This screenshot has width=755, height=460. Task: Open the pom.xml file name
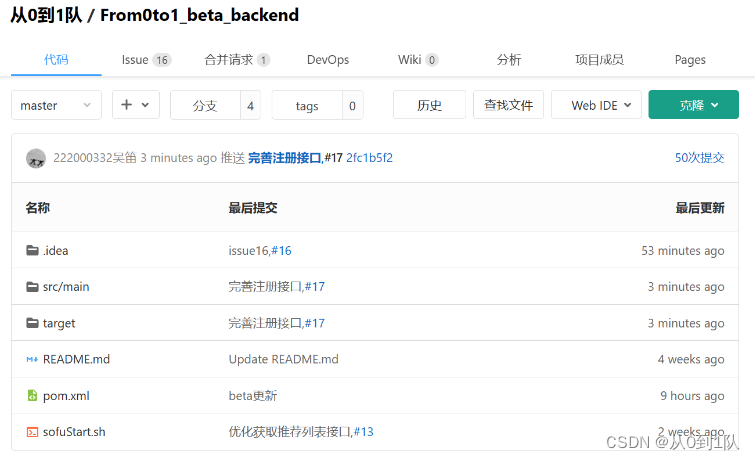[66, 396]
